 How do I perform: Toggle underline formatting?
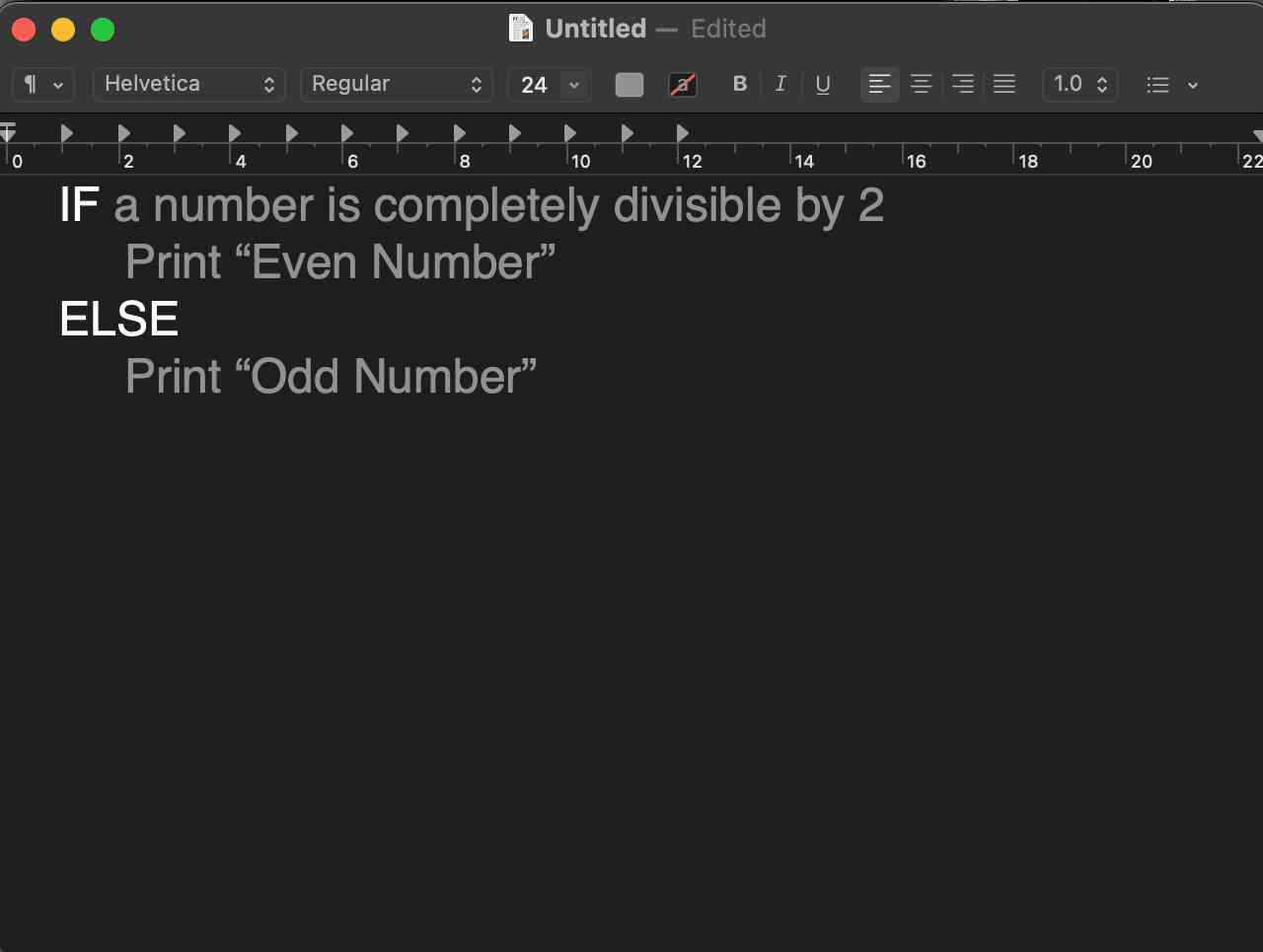click(823, 85)
